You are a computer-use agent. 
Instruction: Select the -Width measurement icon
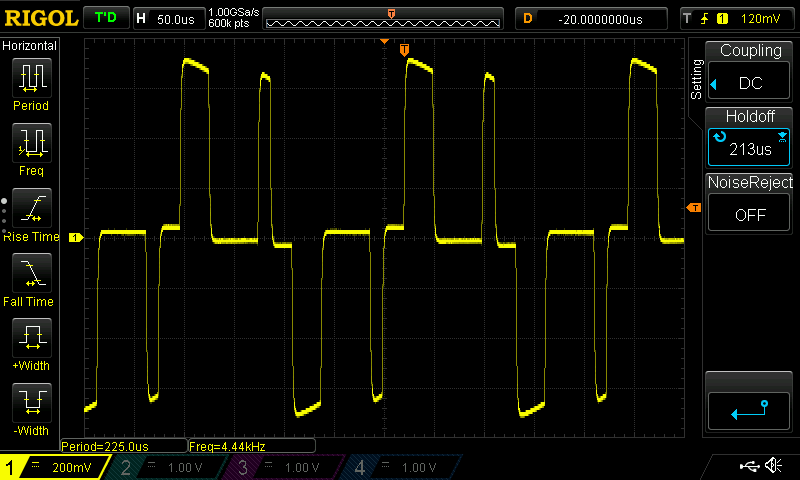(32, 402)
